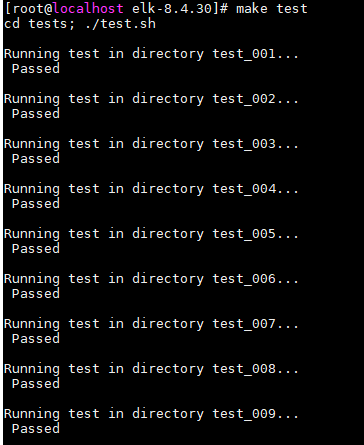Click 'Passed' result under test_005
The image size is (364, 445).
click(36, 248)
